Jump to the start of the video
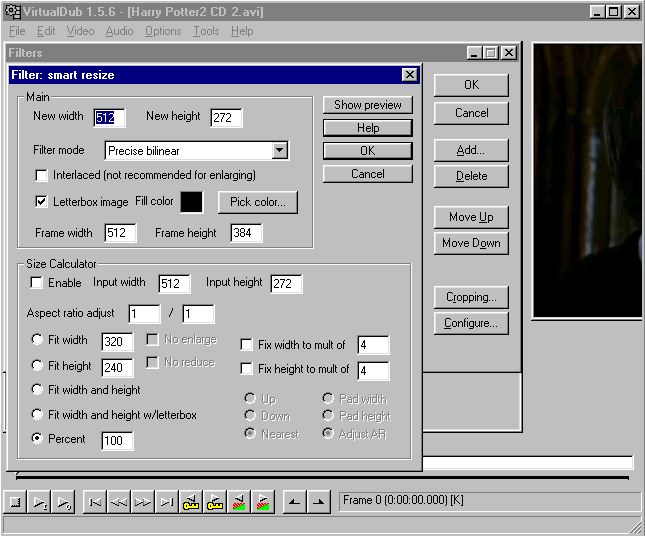 tap(94, 501)
